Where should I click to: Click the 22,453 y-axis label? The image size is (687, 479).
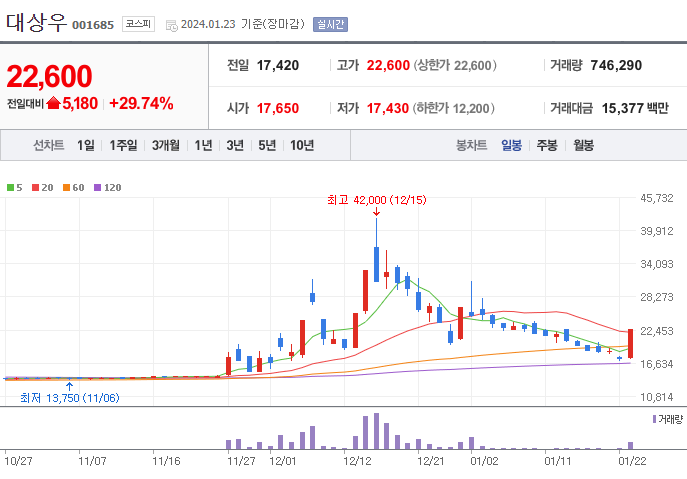point(657,331)
